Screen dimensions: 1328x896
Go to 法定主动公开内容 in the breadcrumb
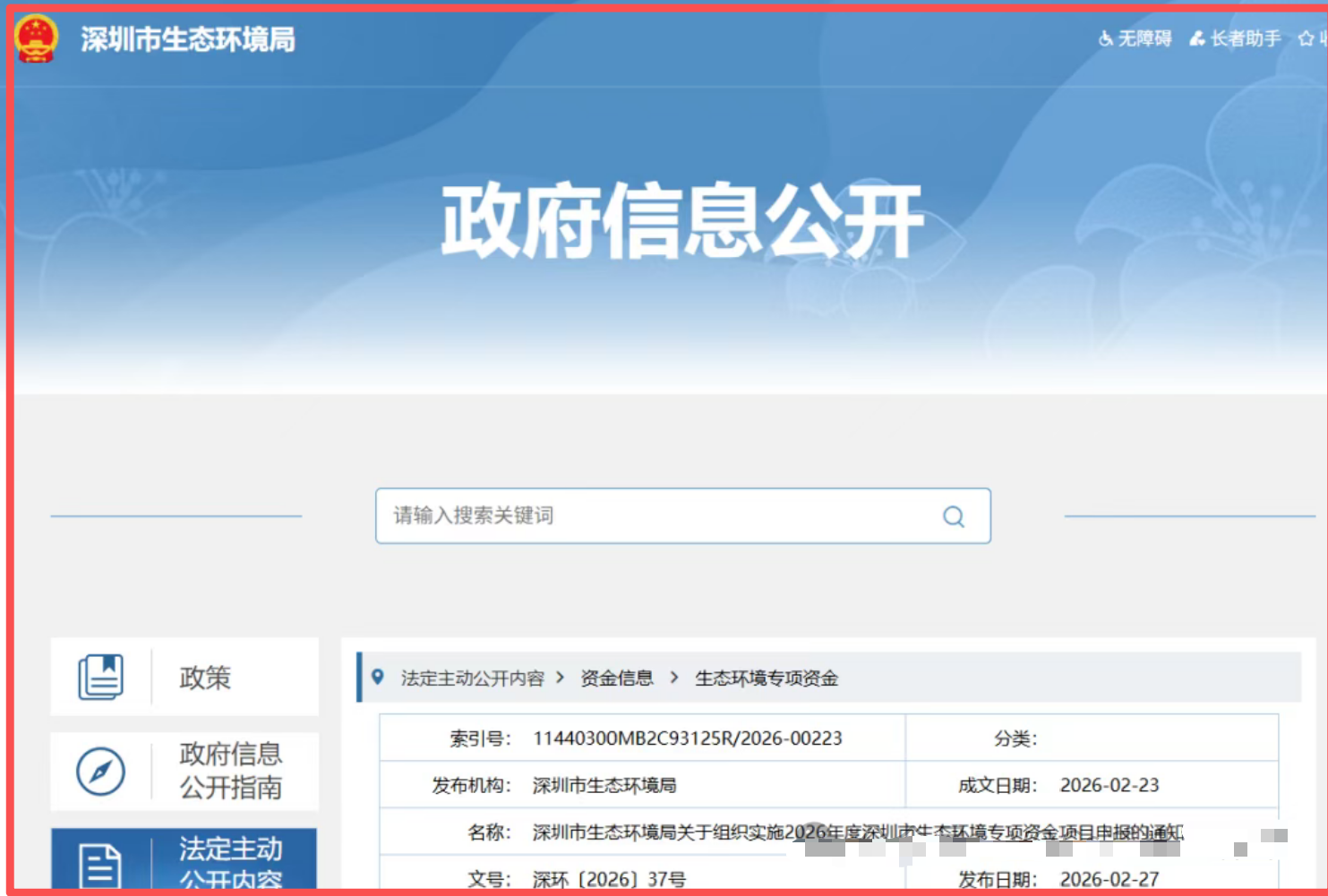point(472,678)
